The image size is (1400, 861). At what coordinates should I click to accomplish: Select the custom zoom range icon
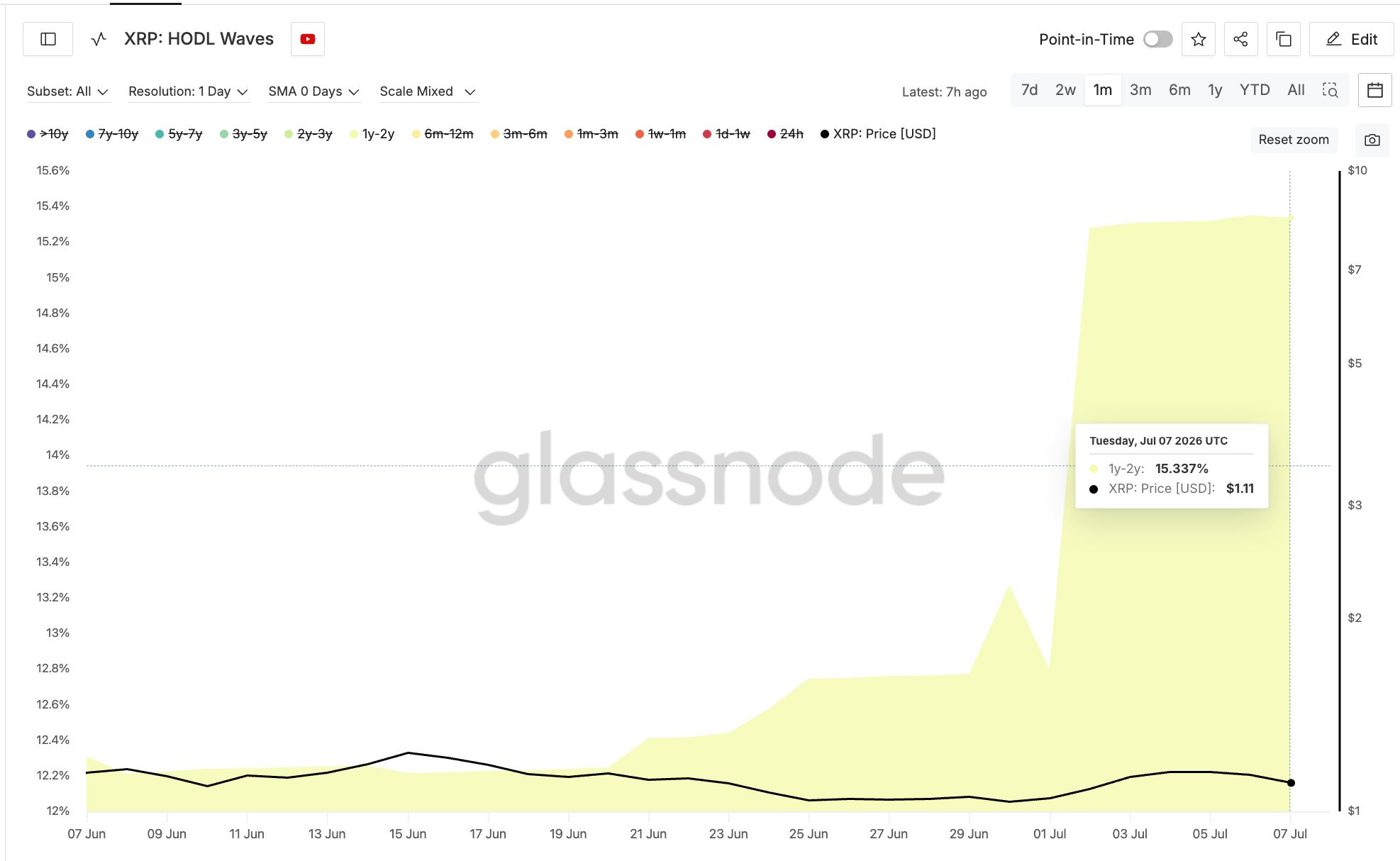point(1330,90)
